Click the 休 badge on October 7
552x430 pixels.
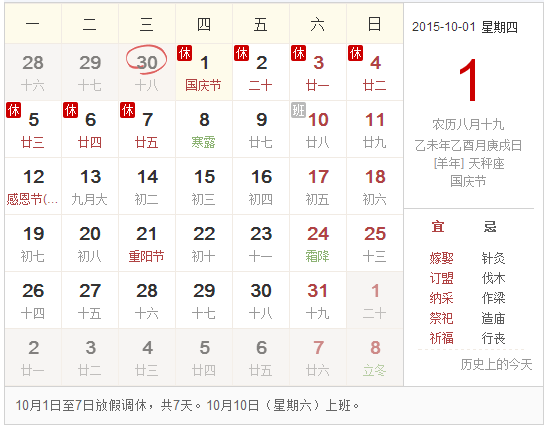127,110
